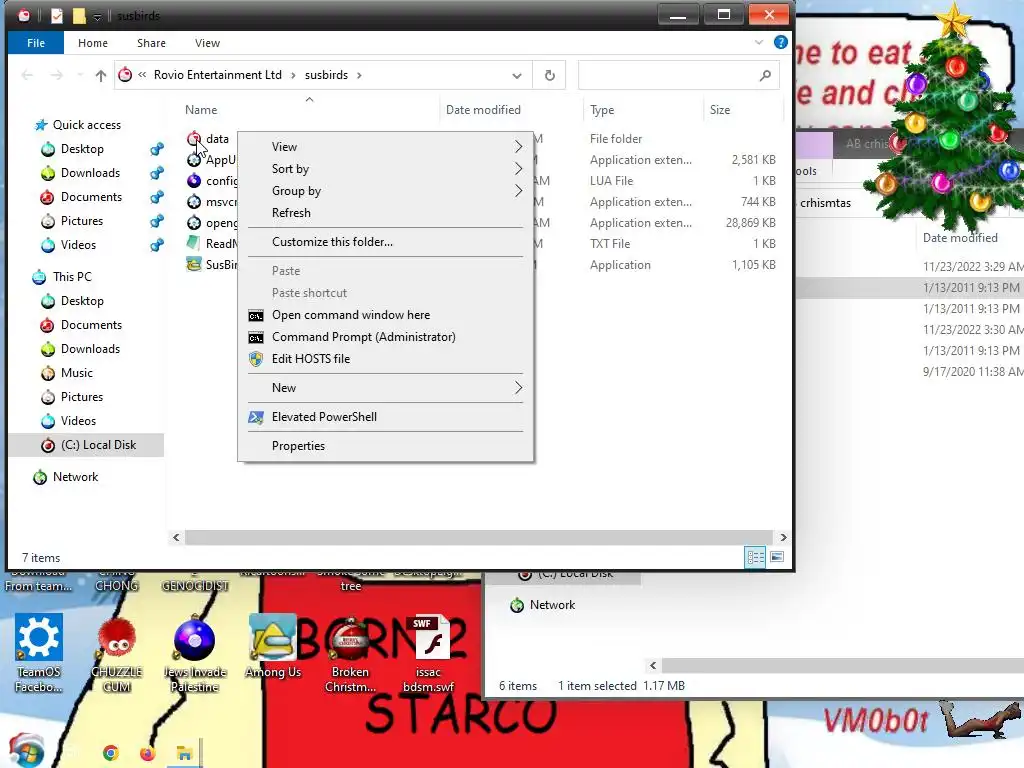Open Properties from the context menu
The image size is (1024, 768).
[x=385, y=446]
